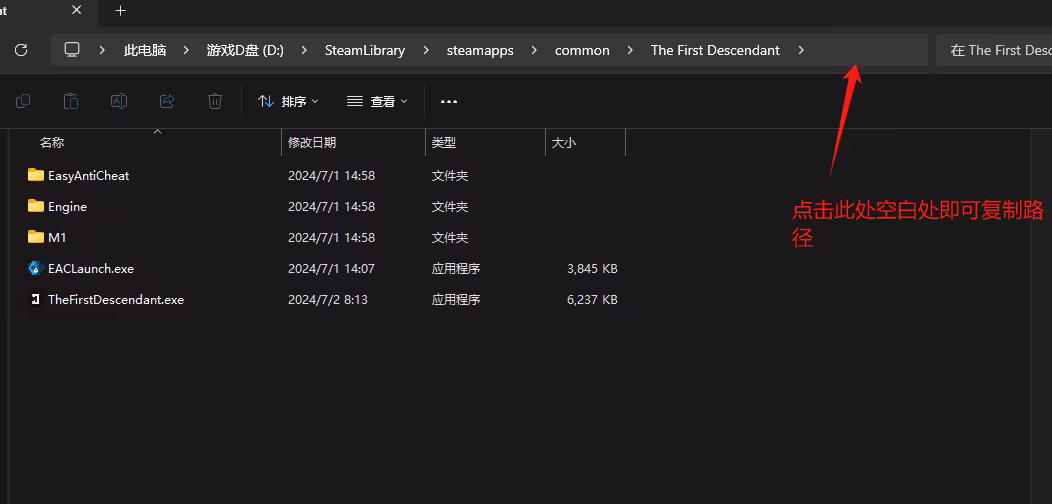
Task: Sort by 类型 column header
Action: 443,142
